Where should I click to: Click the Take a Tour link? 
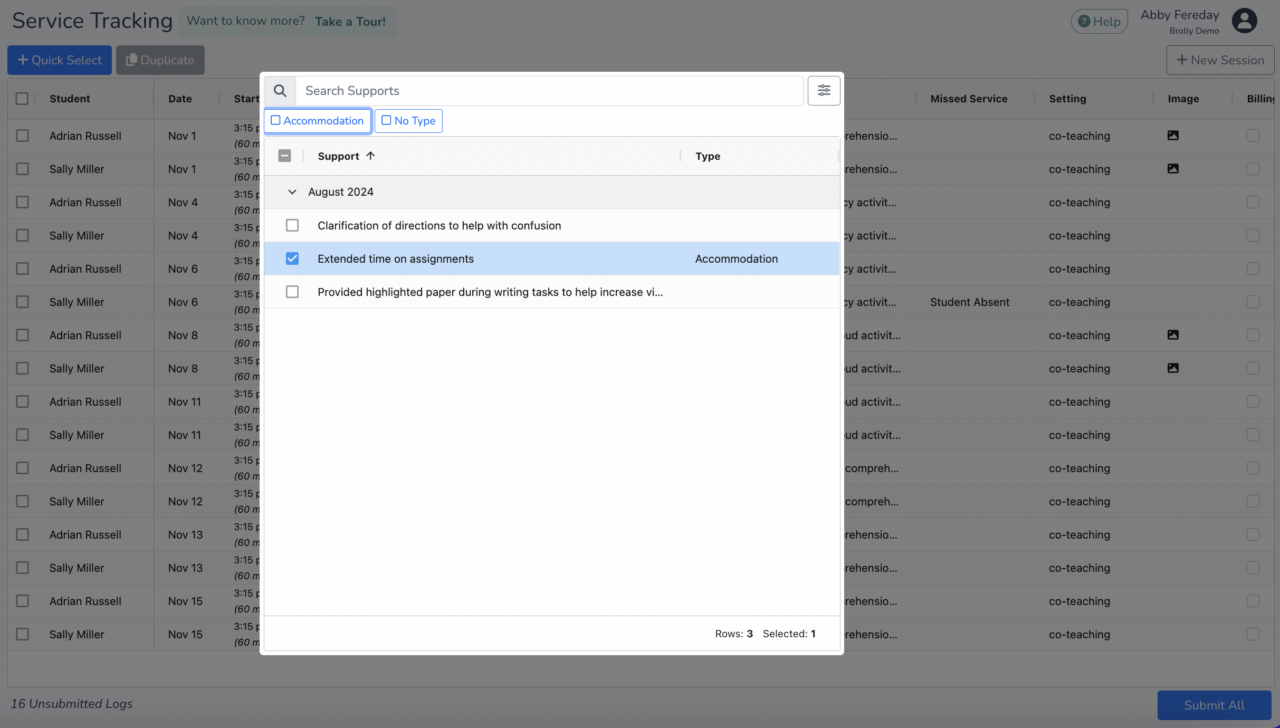pos(350,21)
